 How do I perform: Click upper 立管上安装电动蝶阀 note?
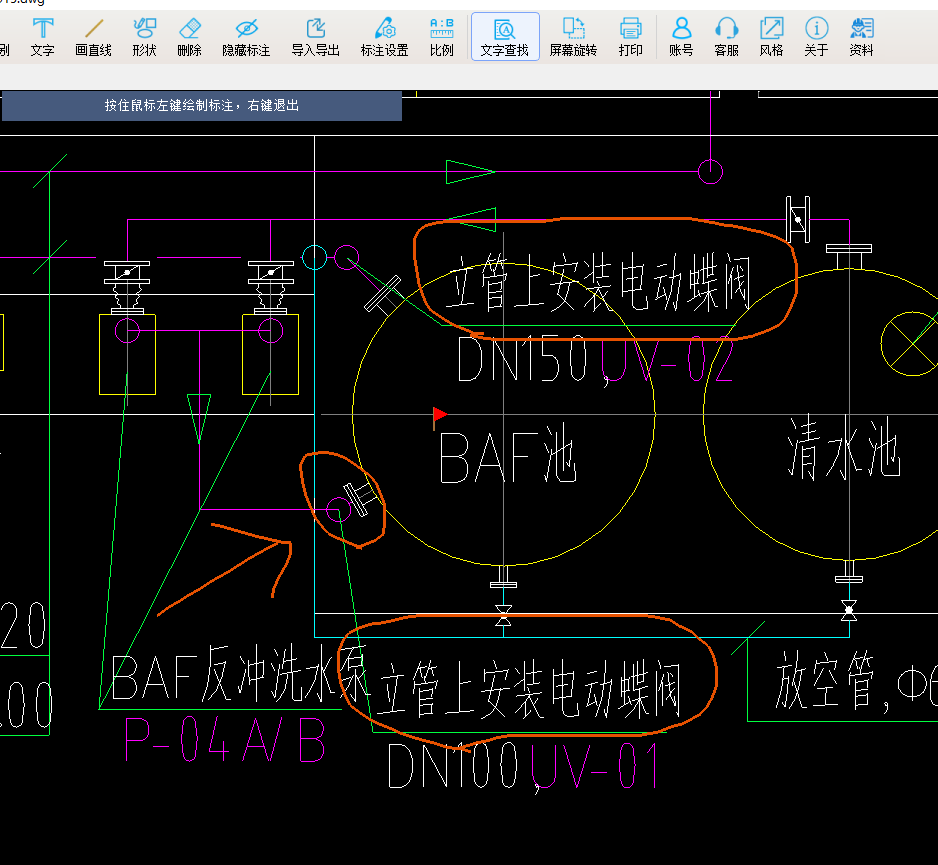[x=598, y=281]
